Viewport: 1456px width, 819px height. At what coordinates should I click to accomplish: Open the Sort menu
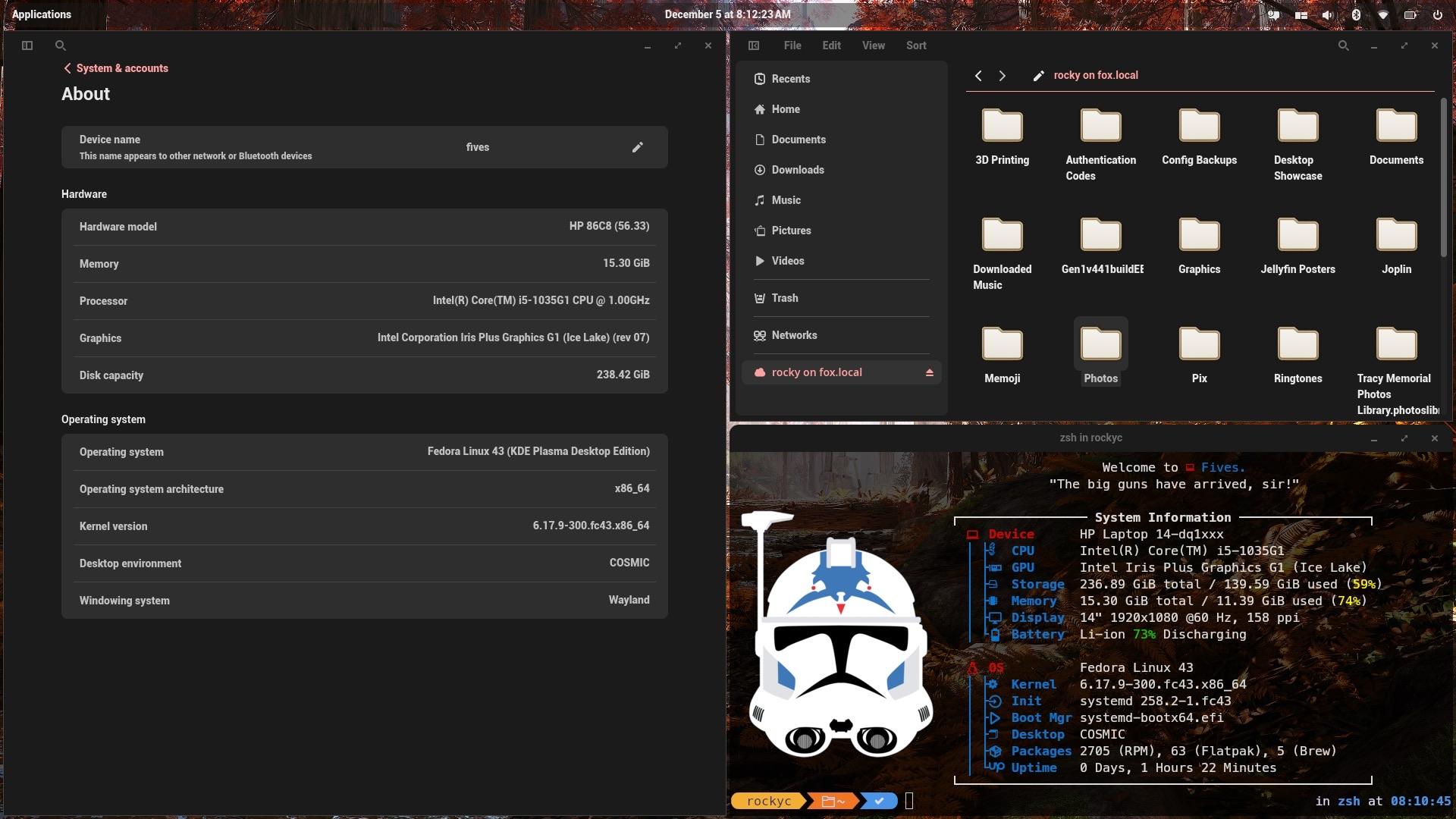pyautogui.click(x=915, y=45)
